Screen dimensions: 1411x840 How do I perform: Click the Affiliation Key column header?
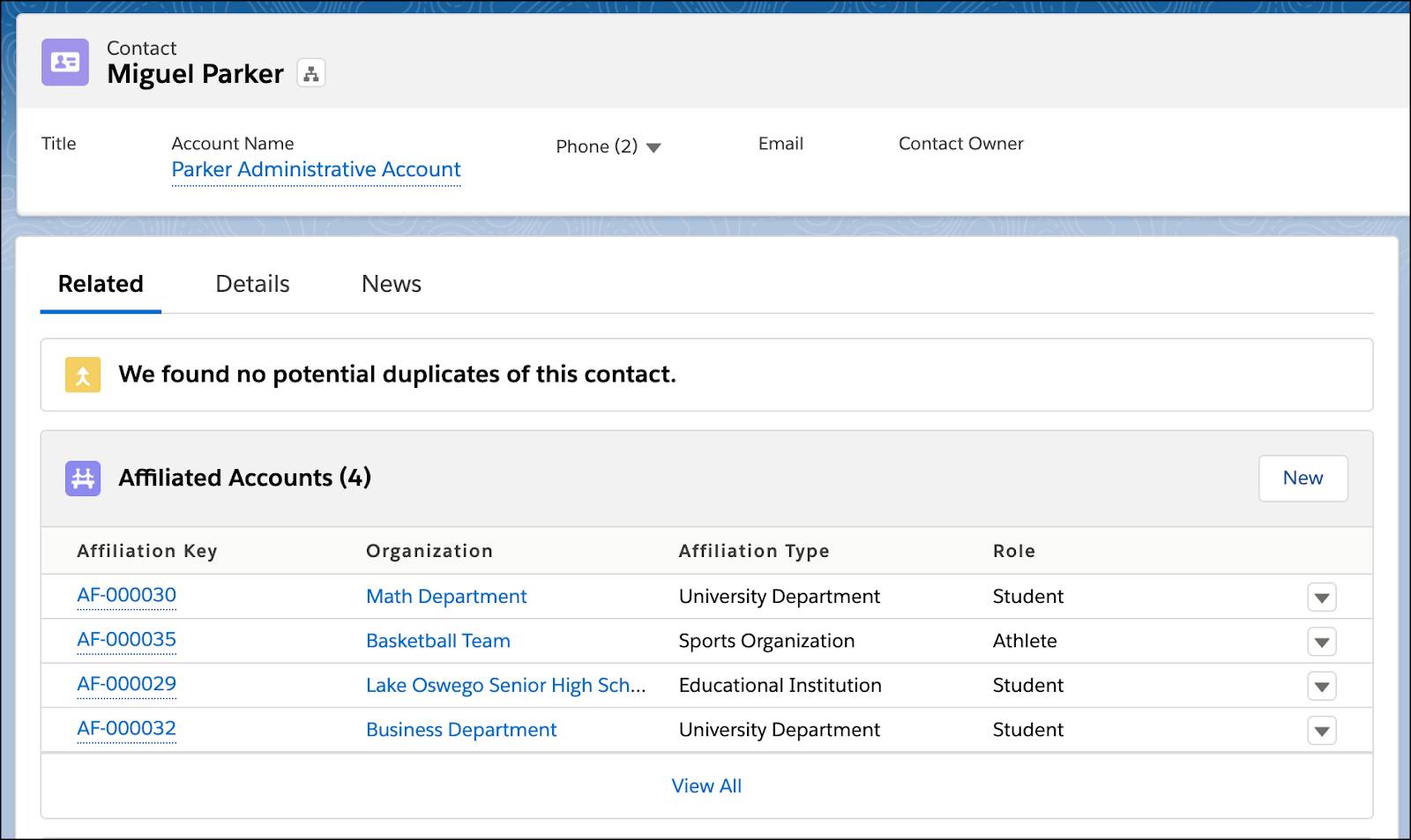(x=146, y=551)
